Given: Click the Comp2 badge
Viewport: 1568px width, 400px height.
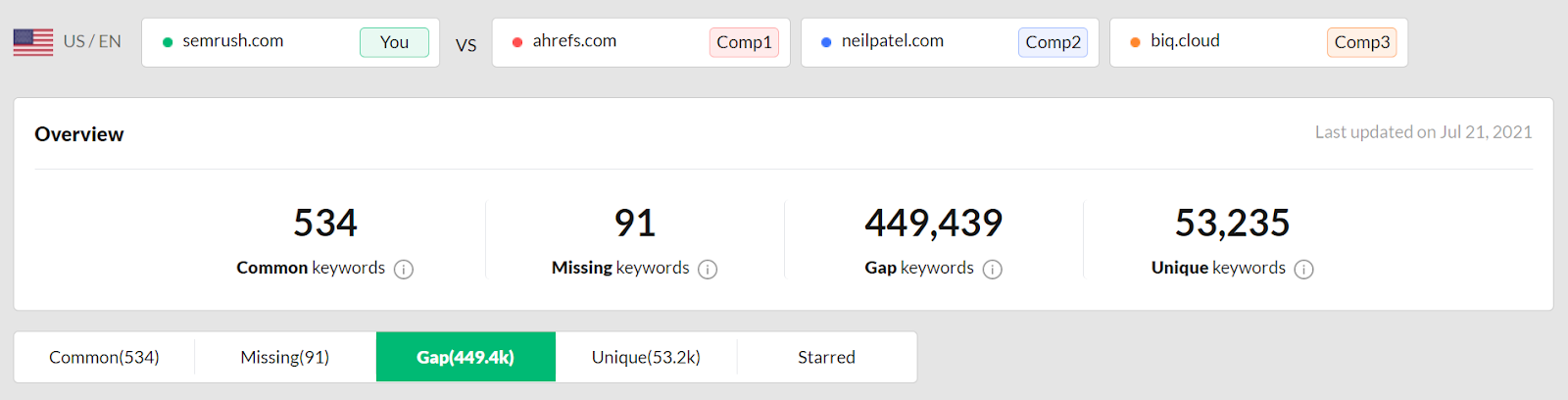Looking at the screenshot, I should coord(1053,42).
